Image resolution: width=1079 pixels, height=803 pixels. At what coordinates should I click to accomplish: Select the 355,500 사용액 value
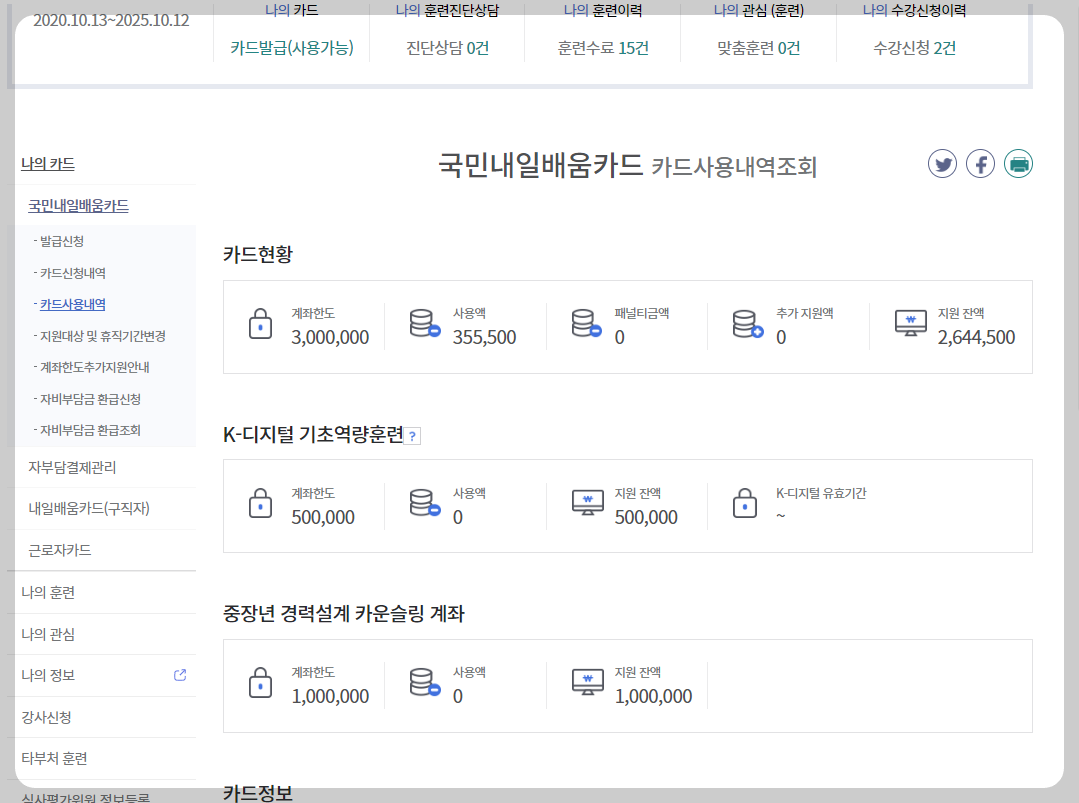point(484,337)
